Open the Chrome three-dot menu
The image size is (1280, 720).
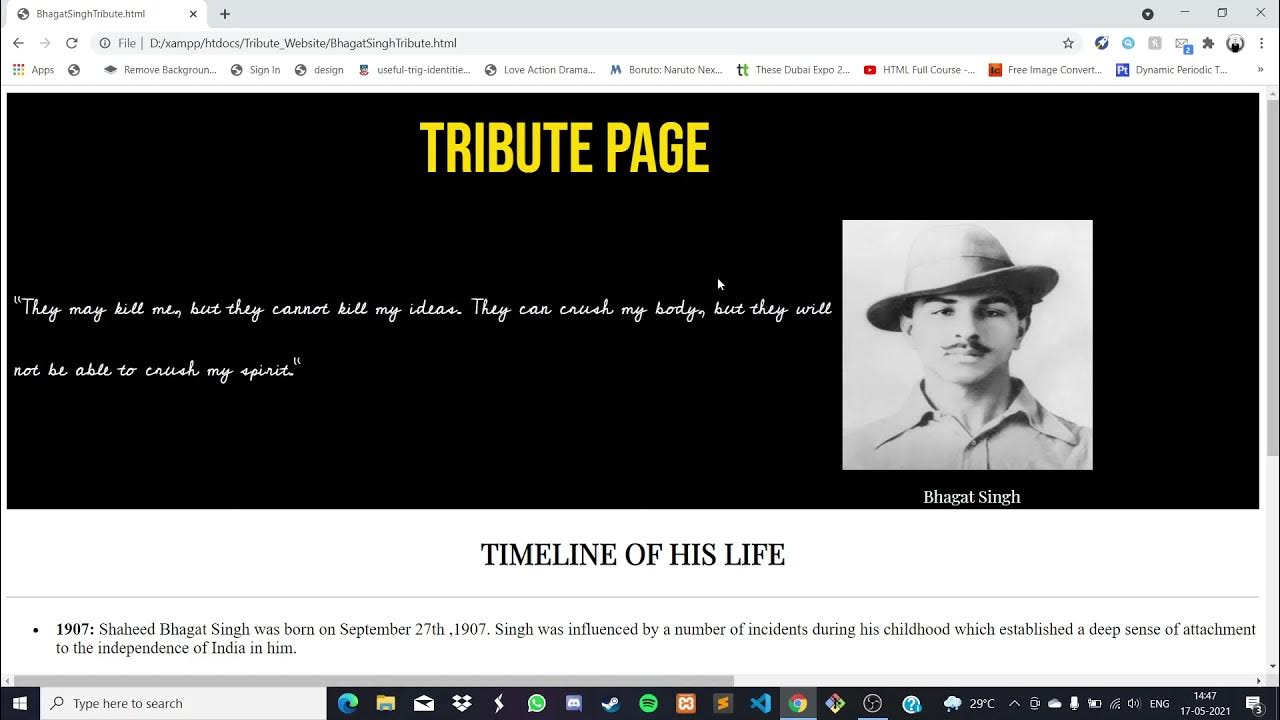1262,43
